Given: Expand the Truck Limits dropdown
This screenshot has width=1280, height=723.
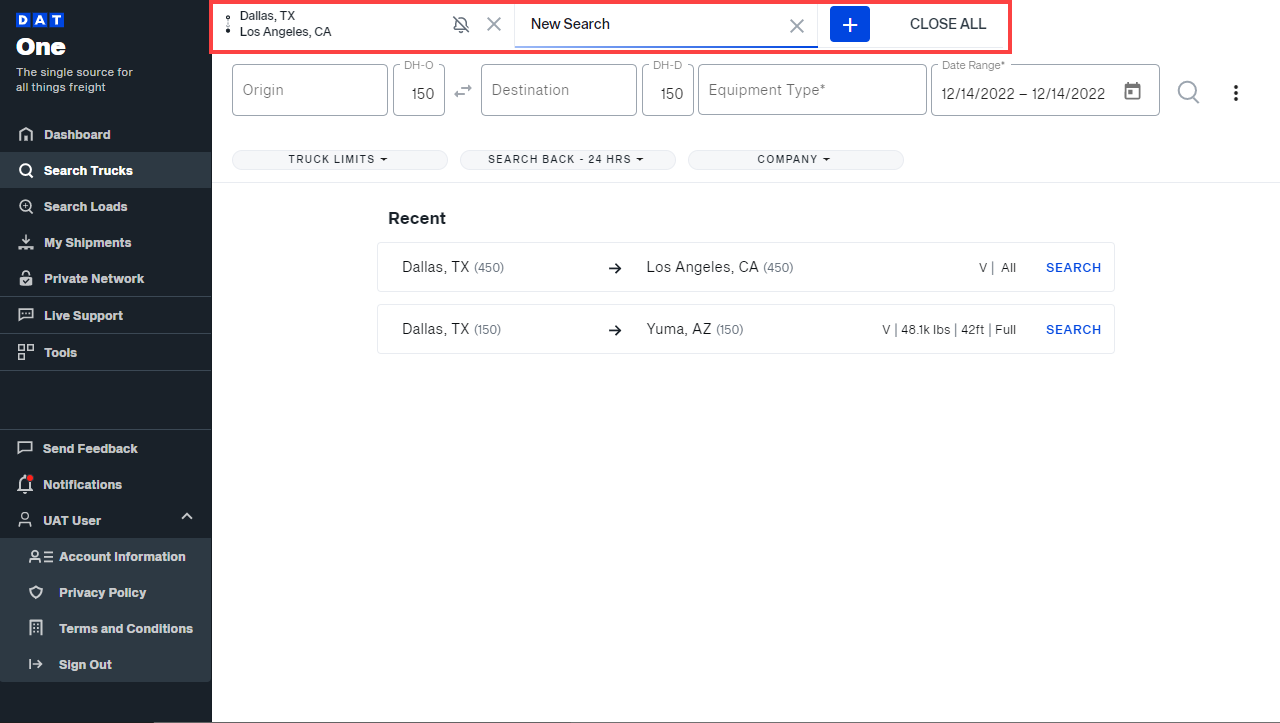Looking at the screenshot, I should tap(339, 160).
